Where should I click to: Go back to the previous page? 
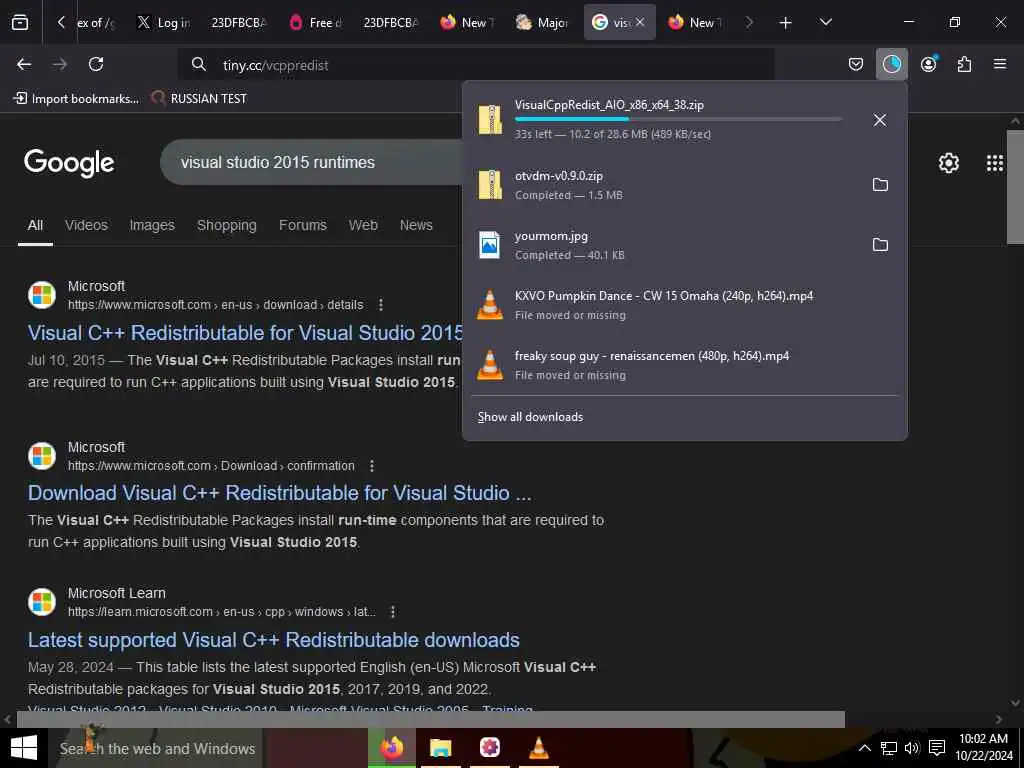tap(24, 64)
